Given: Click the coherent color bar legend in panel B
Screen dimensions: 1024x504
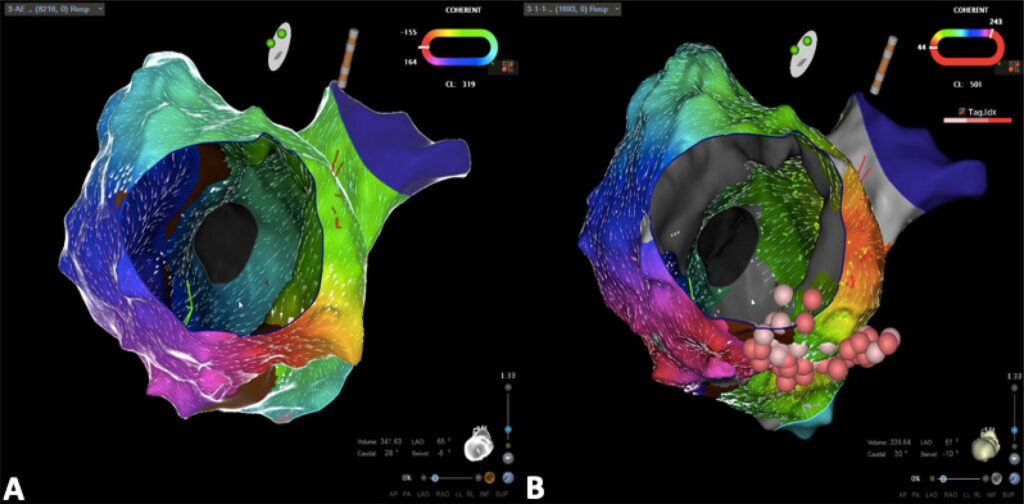Looking at the screenshot, I should [x=968, y=48].
